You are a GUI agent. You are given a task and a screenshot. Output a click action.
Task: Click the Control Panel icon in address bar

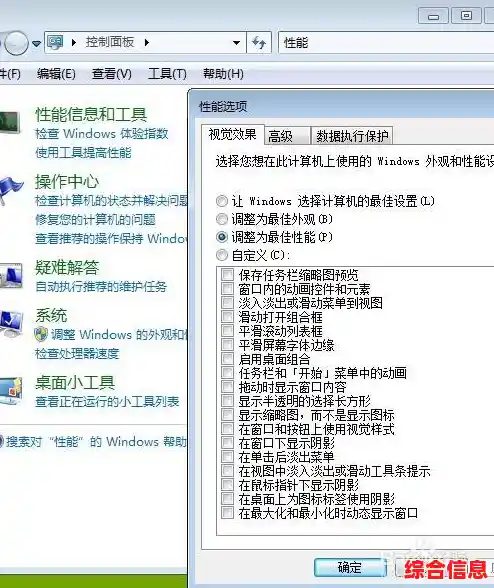point(55,42)
